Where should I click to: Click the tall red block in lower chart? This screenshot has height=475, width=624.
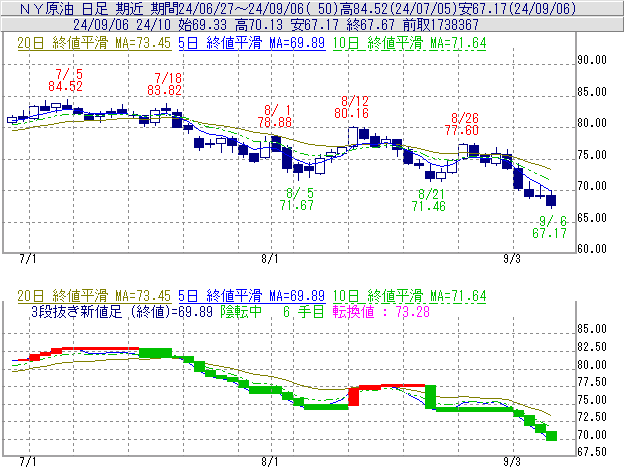click(x=353, y=397)
